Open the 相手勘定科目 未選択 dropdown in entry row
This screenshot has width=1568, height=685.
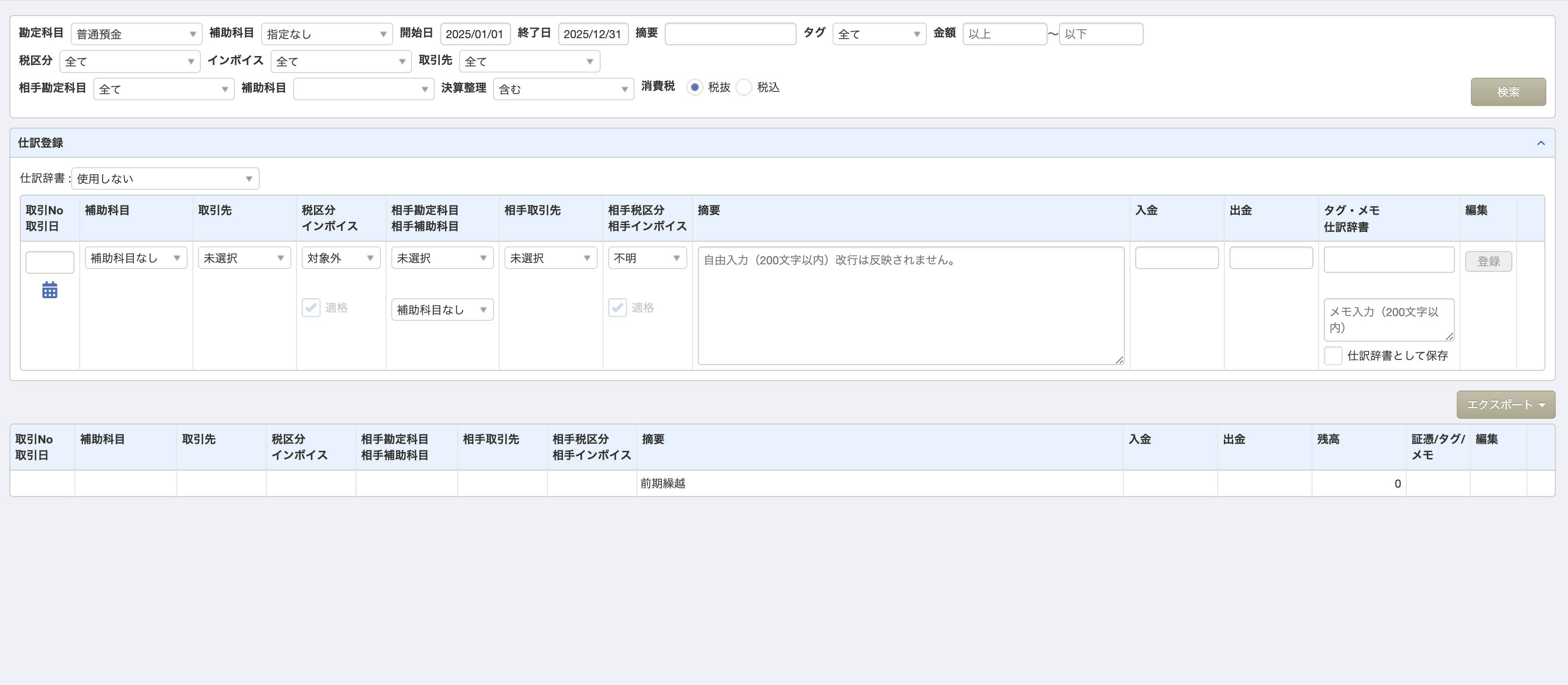(443, 258)
